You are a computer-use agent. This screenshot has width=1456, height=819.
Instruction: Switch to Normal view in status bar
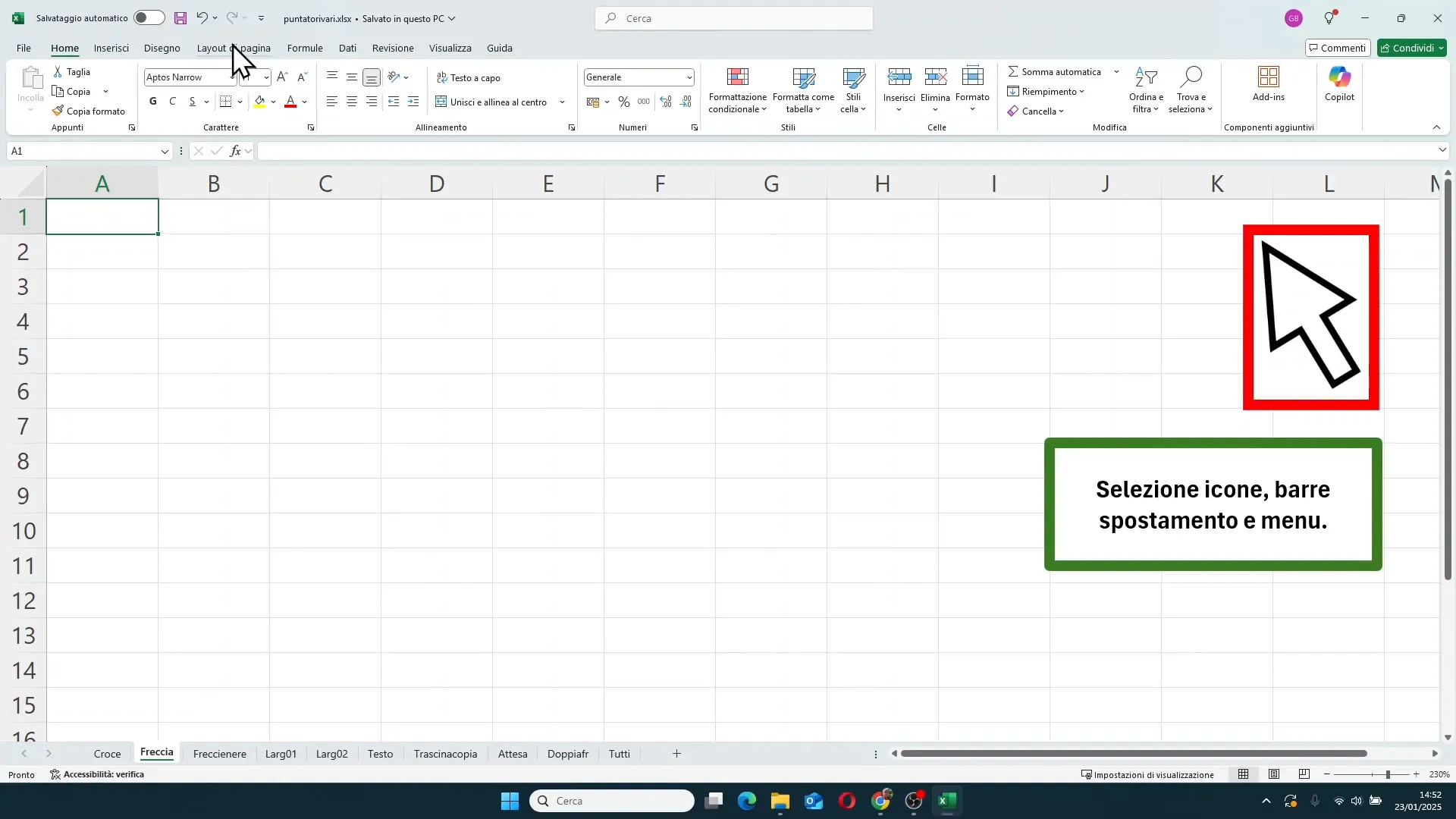(x=1244, y=774)
